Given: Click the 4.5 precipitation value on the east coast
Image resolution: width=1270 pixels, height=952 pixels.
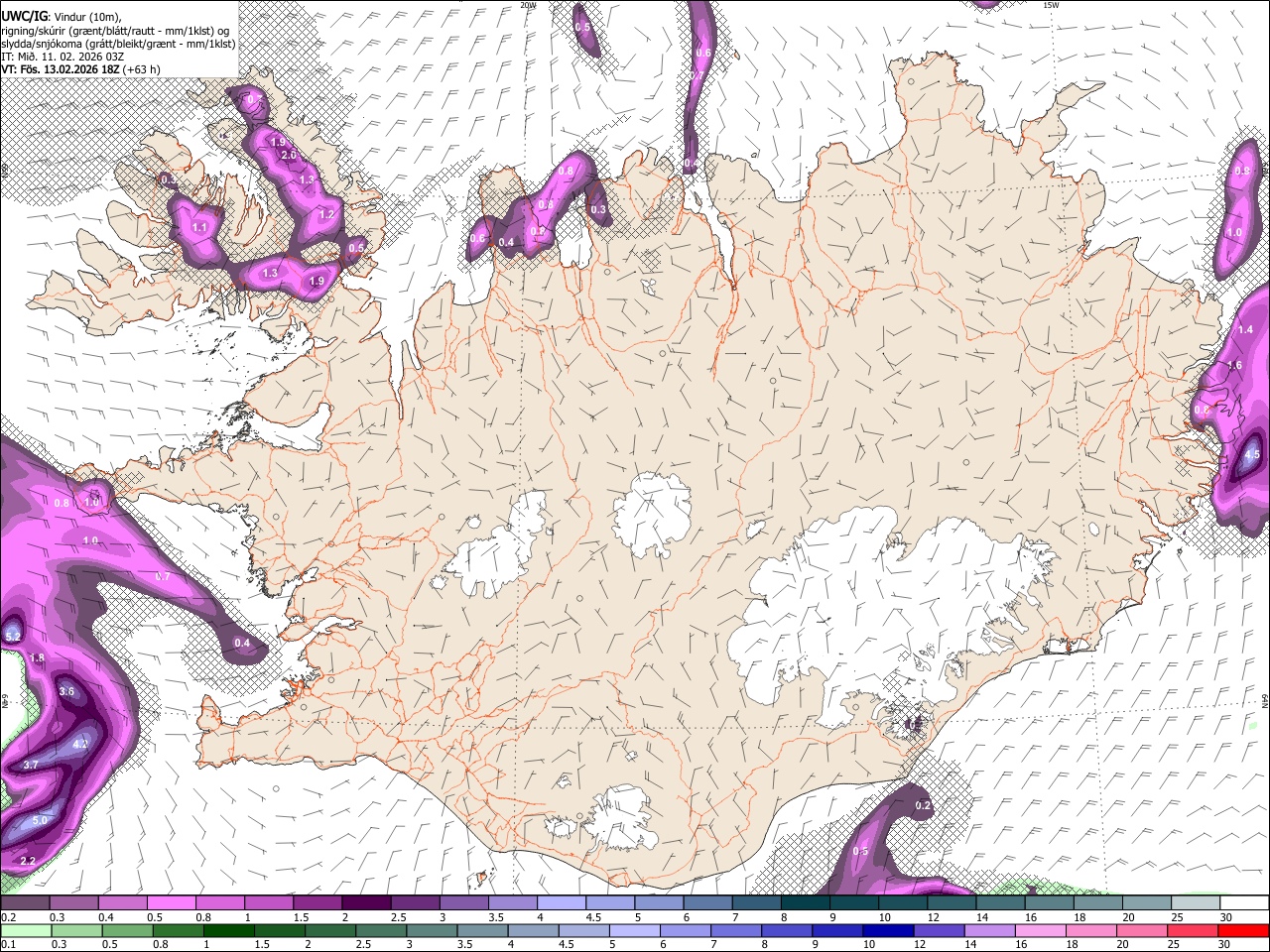Looking at the screenshot, I should (x=1251, y=455).
